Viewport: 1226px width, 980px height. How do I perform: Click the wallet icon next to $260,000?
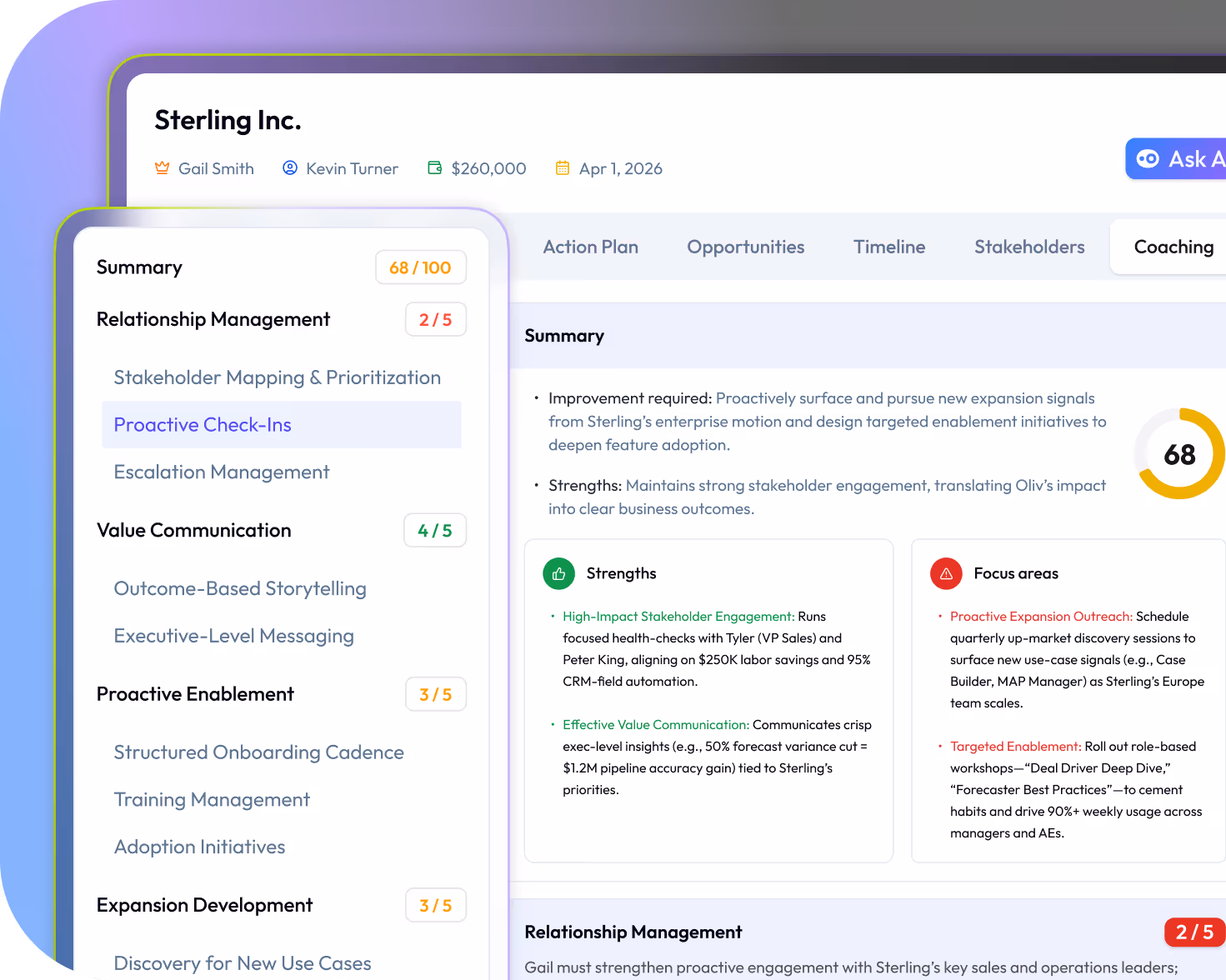[x=435, y=168]
